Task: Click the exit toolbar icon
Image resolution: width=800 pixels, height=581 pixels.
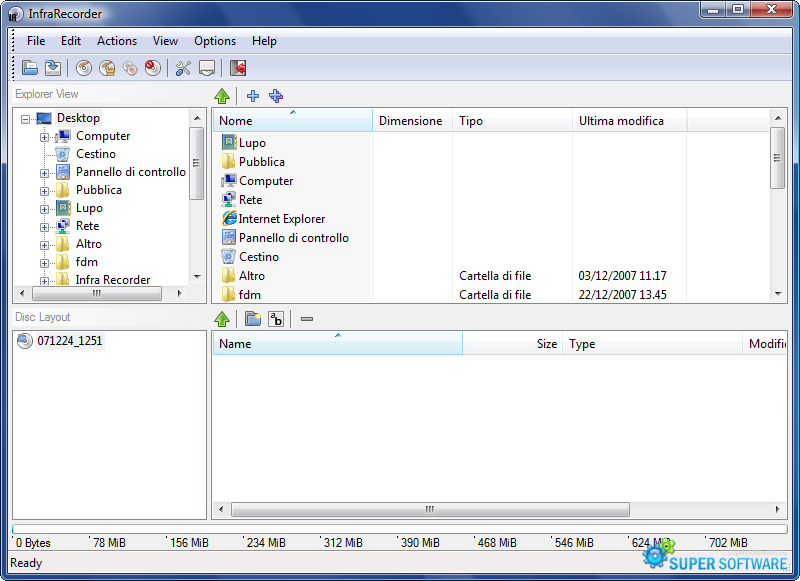Action: pos(238,68)
